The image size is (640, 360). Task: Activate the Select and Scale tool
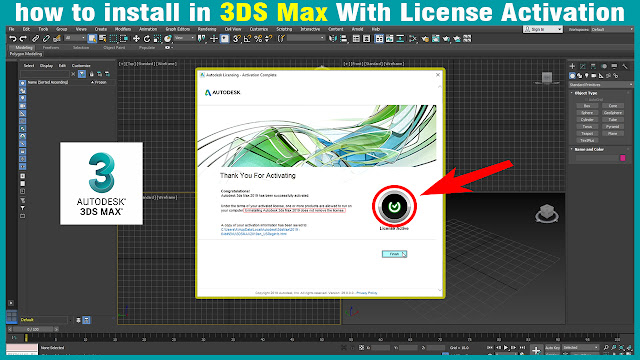coord(158,39)
